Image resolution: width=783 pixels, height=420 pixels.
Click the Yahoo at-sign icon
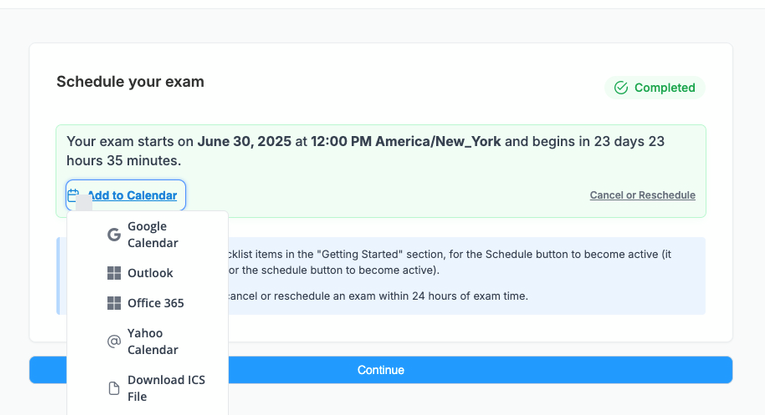pos(114,342)
